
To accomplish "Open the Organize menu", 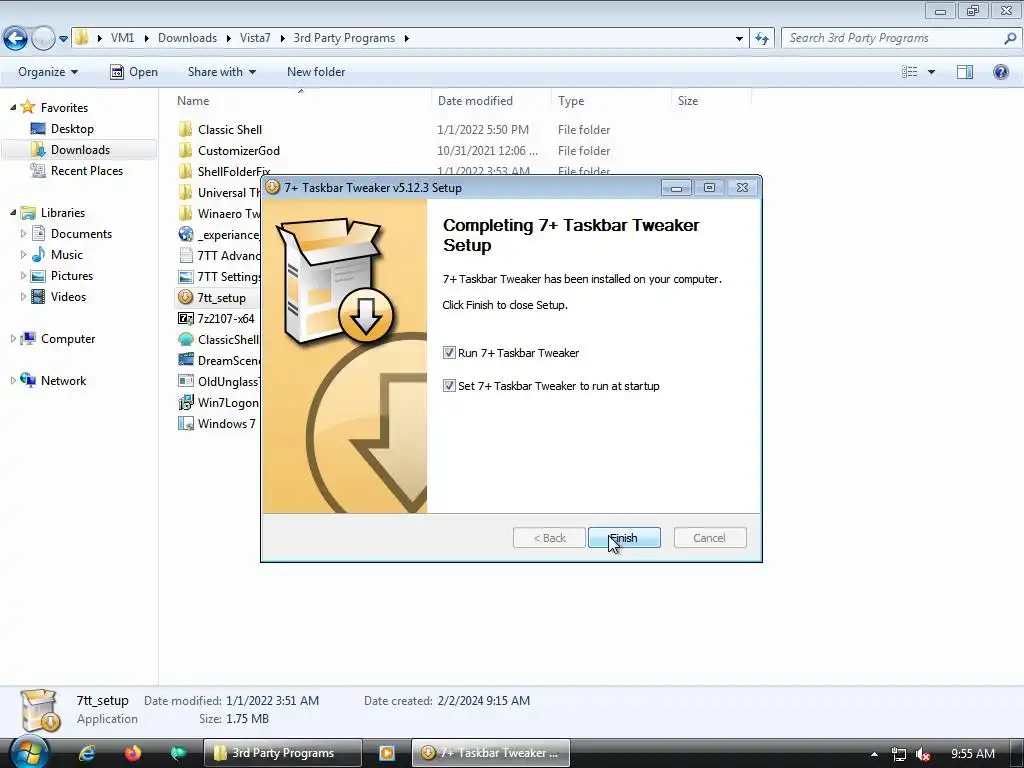I will coord(48,72).
